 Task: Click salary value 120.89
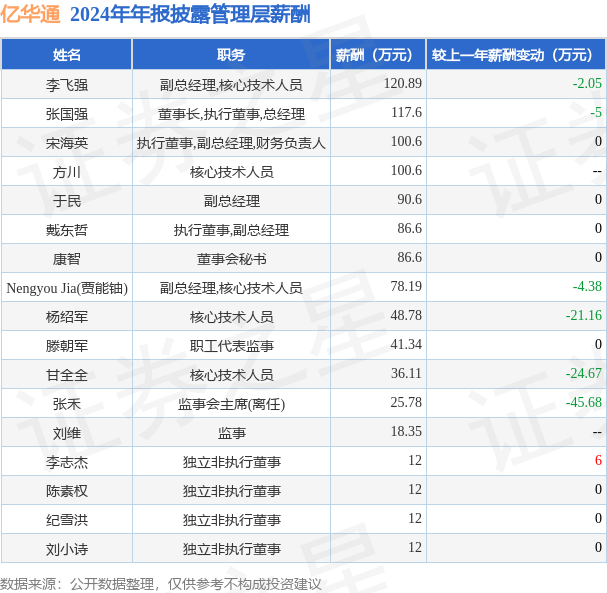coord(403,83)
